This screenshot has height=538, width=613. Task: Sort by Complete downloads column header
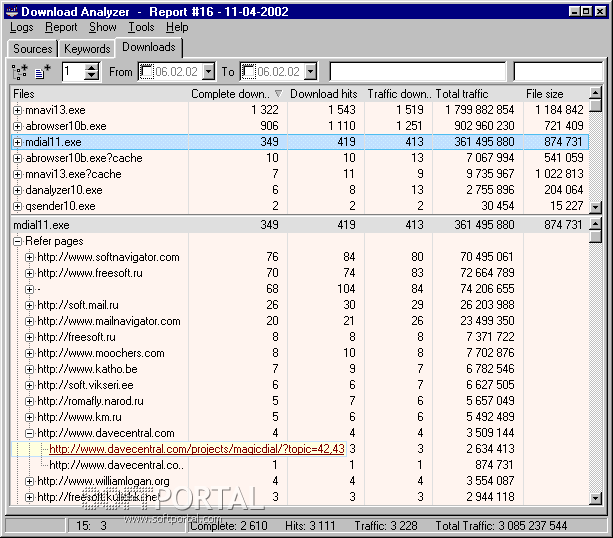coord(237,94)
